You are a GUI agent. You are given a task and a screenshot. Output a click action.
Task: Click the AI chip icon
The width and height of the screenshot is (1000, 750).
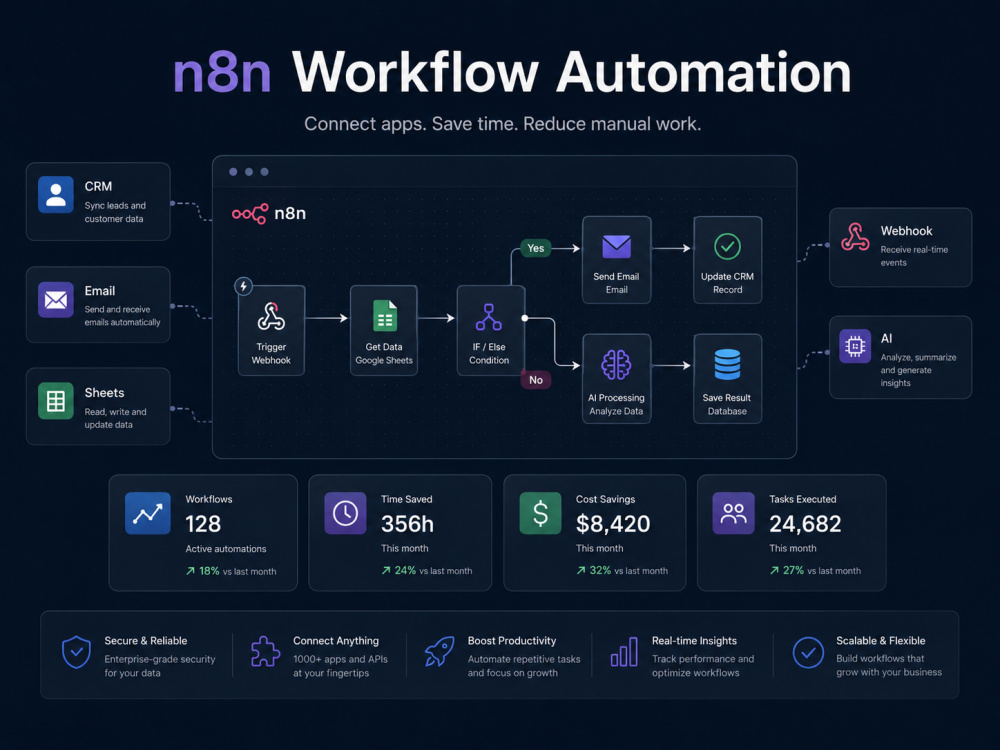pyautogui.click(x=855, y=346)
